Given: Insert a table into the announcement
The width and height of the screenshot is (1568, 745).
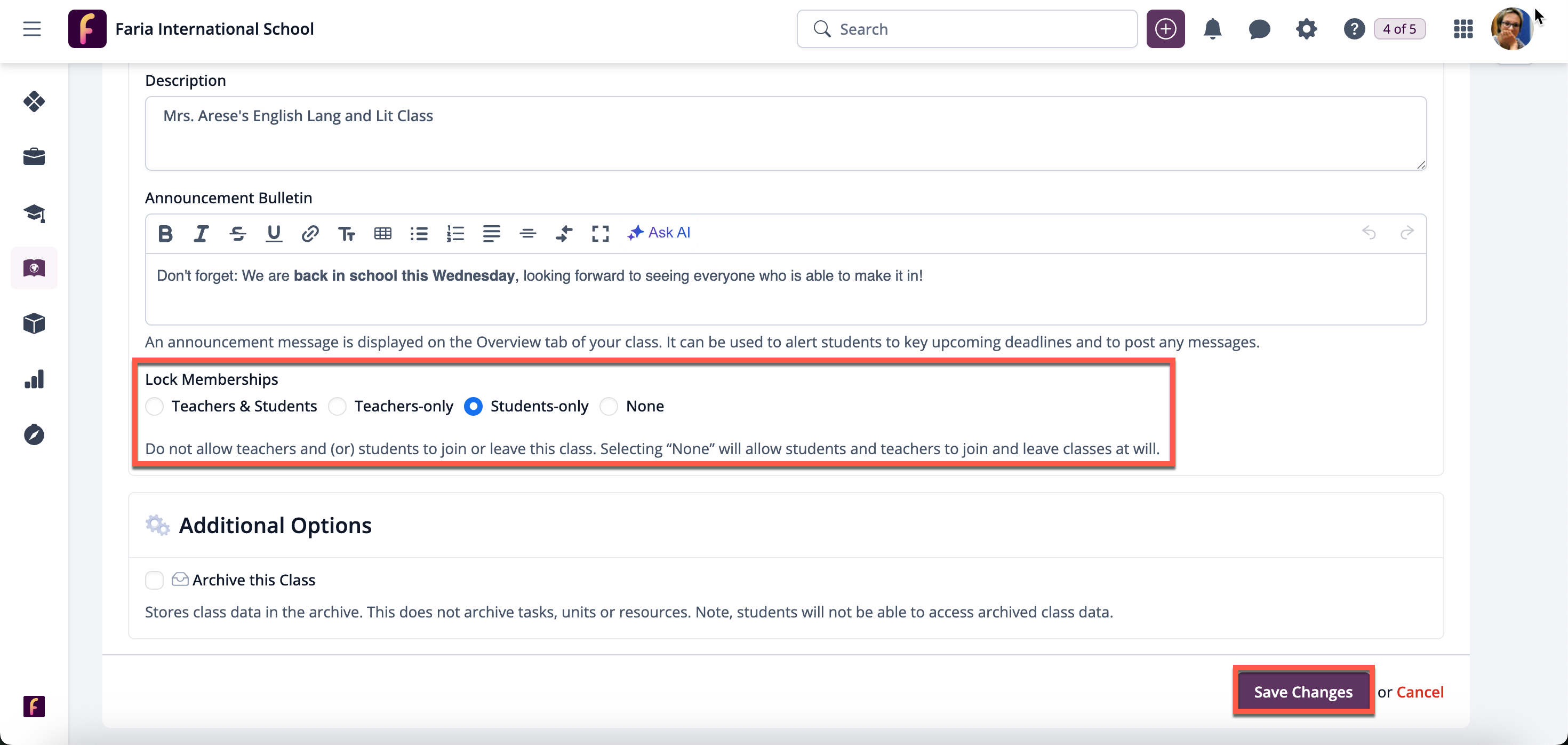Looking at the screenshot, I should point(382,233).
